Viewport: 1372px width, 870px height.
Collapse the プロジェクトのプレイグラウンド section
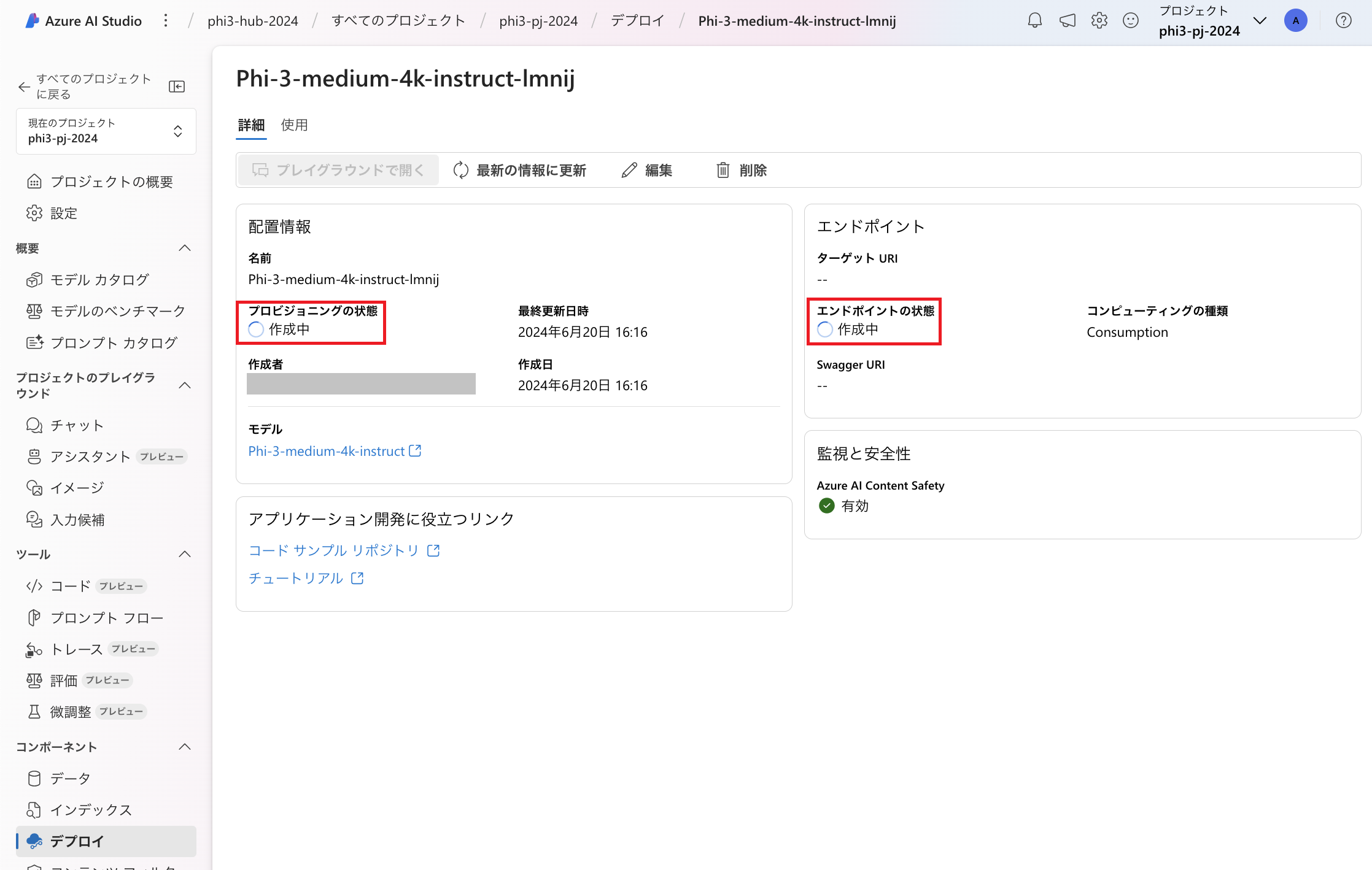coord(184,385)
